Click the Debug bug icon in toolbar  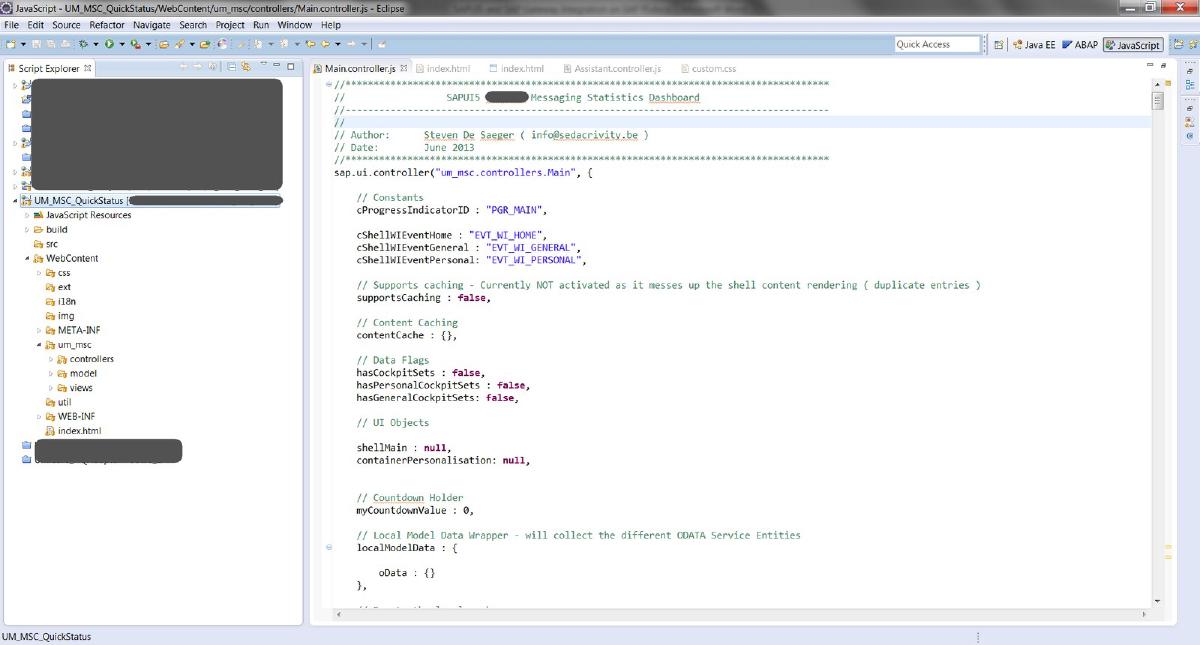click(83, 44)
